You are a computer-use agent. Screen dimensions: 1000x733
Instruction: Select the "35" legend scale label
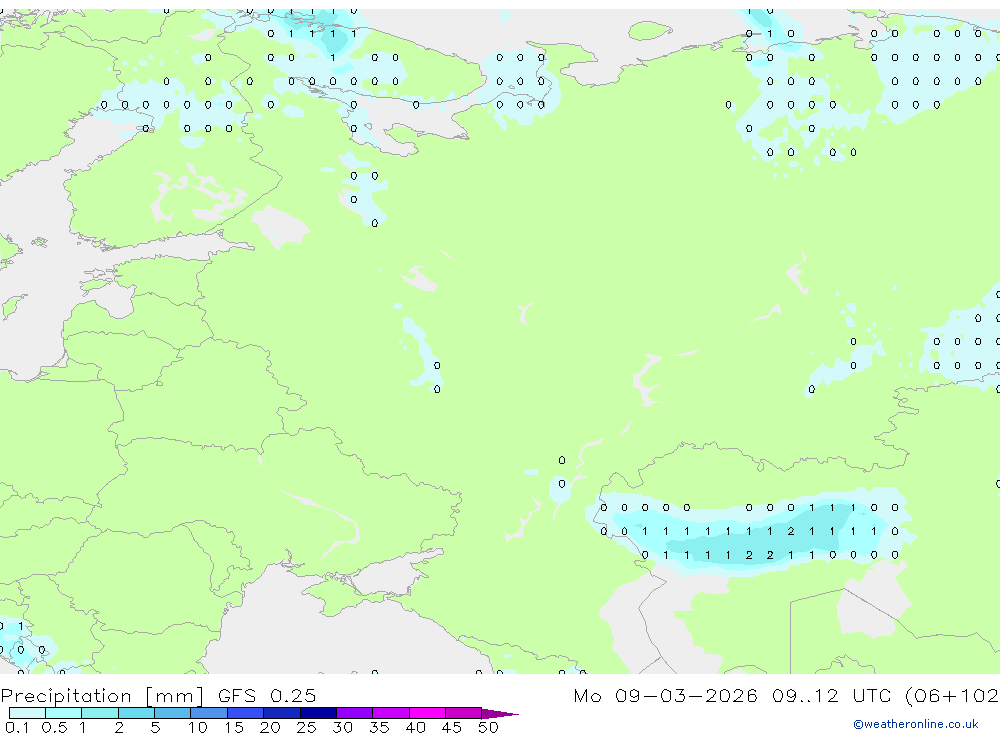pos(379,727)
